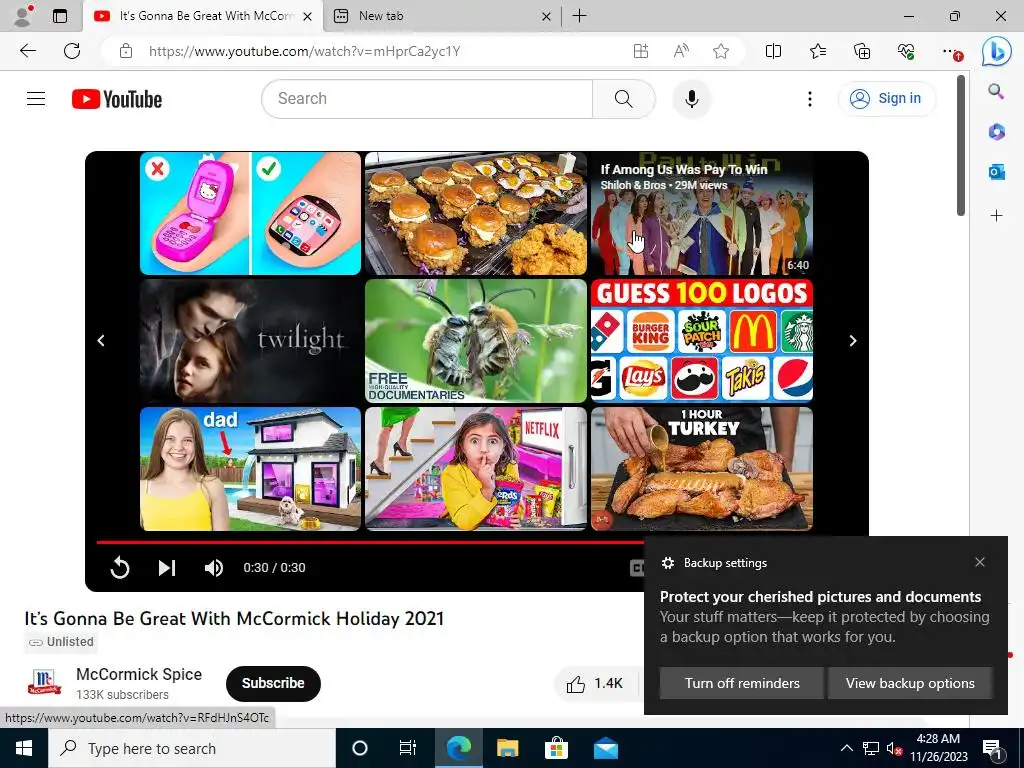Open File Explorer from taskbar
The height and width of the screenshot is (768, 1024).
point(507,748)
